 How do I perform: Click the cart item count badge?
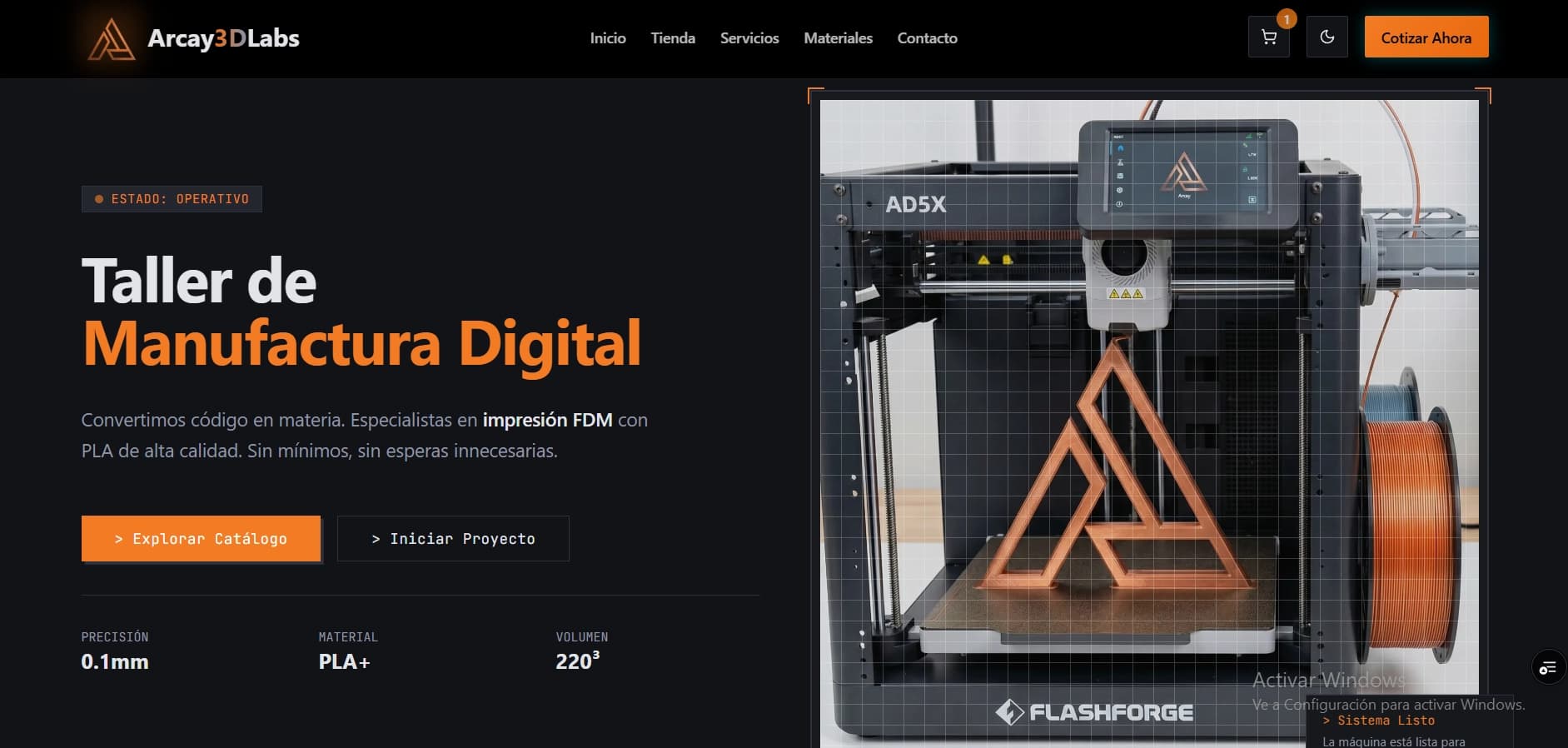click(1287, 19)
